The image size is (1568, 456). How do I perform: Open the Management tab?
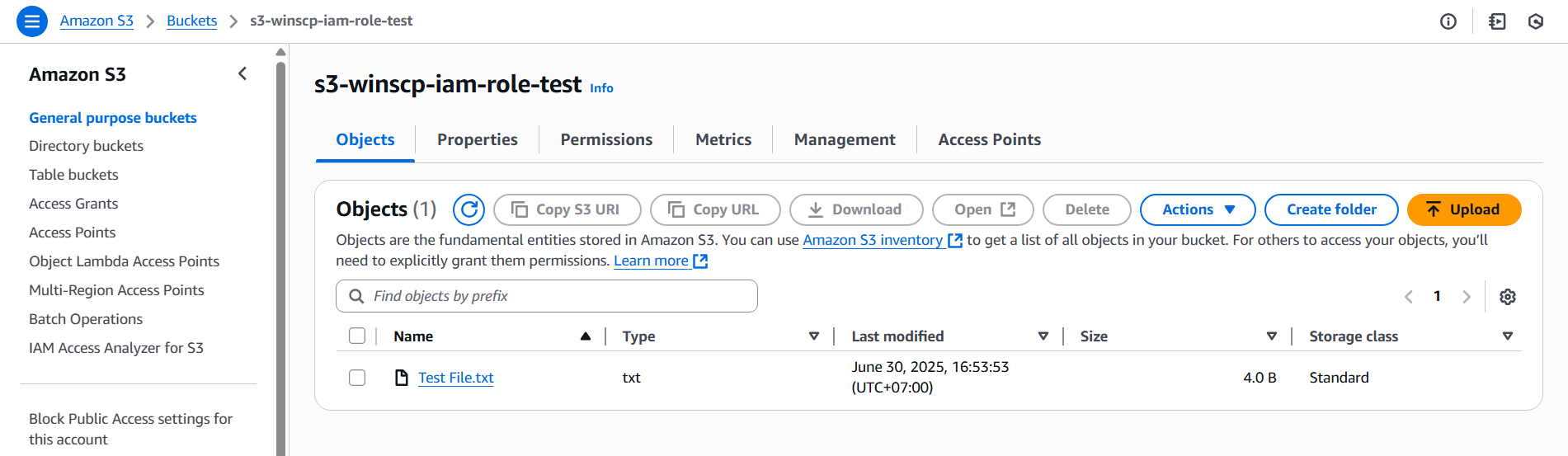(x=845, y=139)
